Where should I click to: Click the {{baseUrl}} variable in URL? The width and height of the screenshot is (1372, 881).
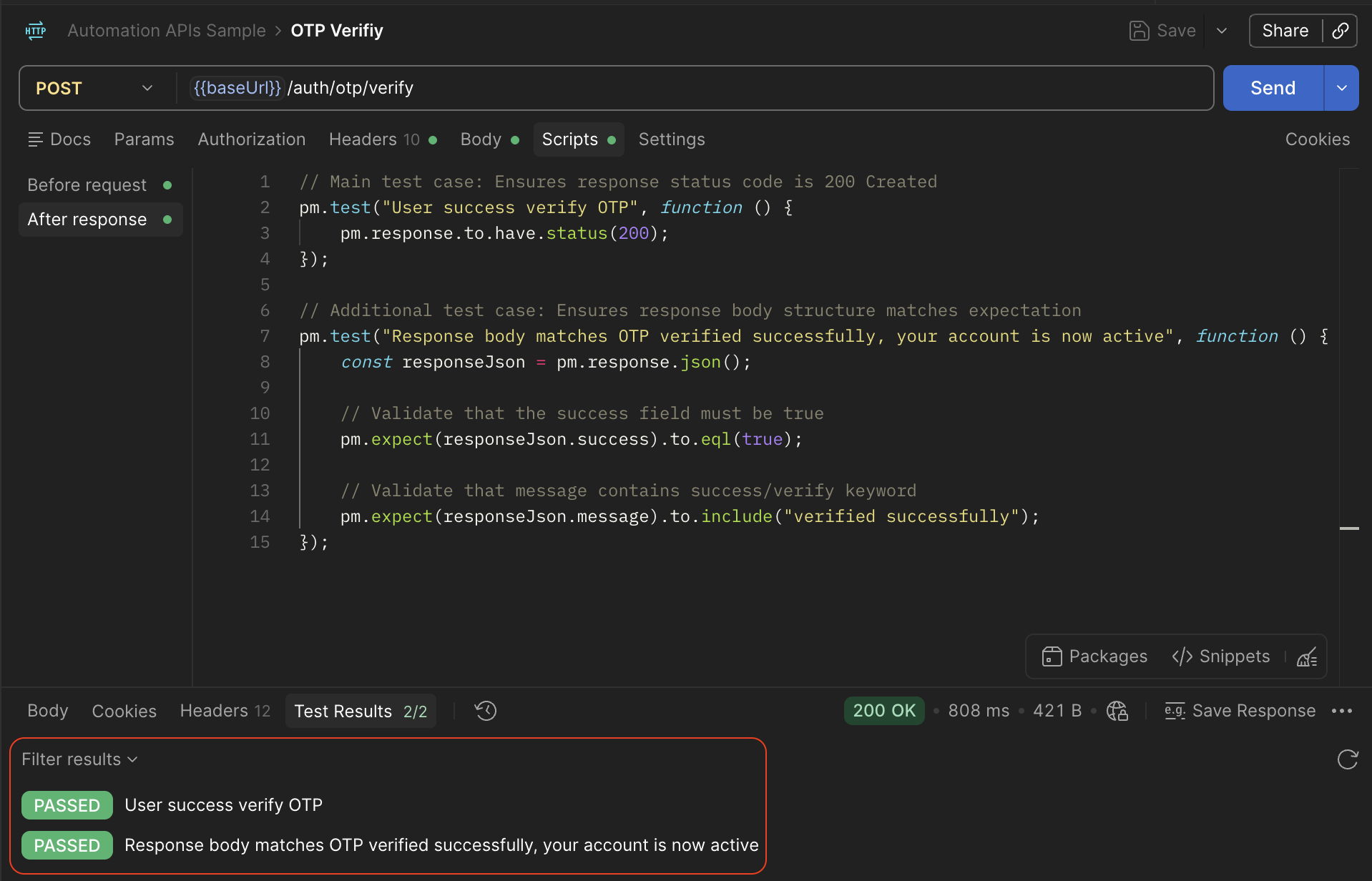pyautogui.click(x=237, y=88)
